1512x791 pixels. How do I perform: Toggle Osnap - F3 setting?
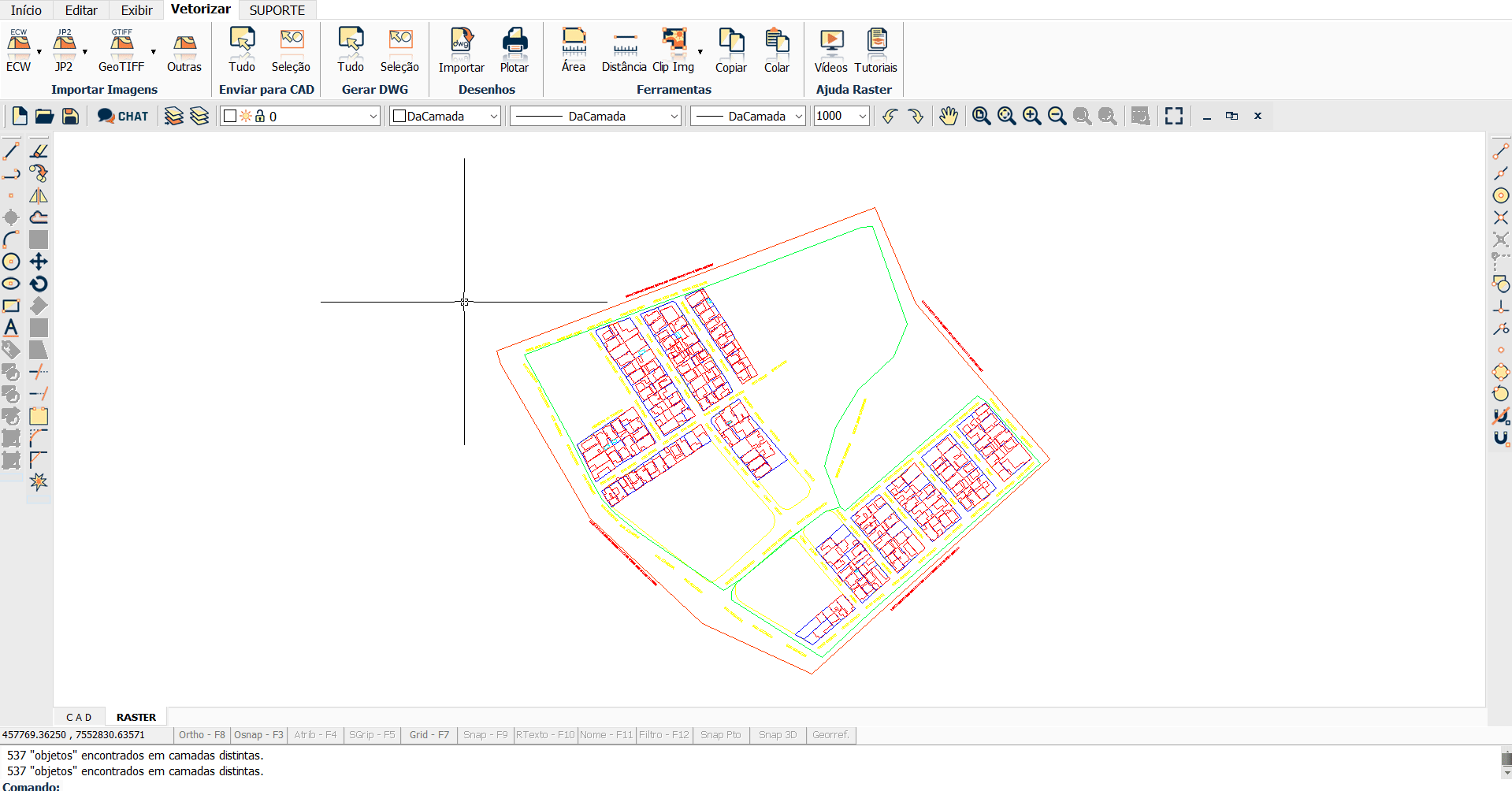coord(258,735)
